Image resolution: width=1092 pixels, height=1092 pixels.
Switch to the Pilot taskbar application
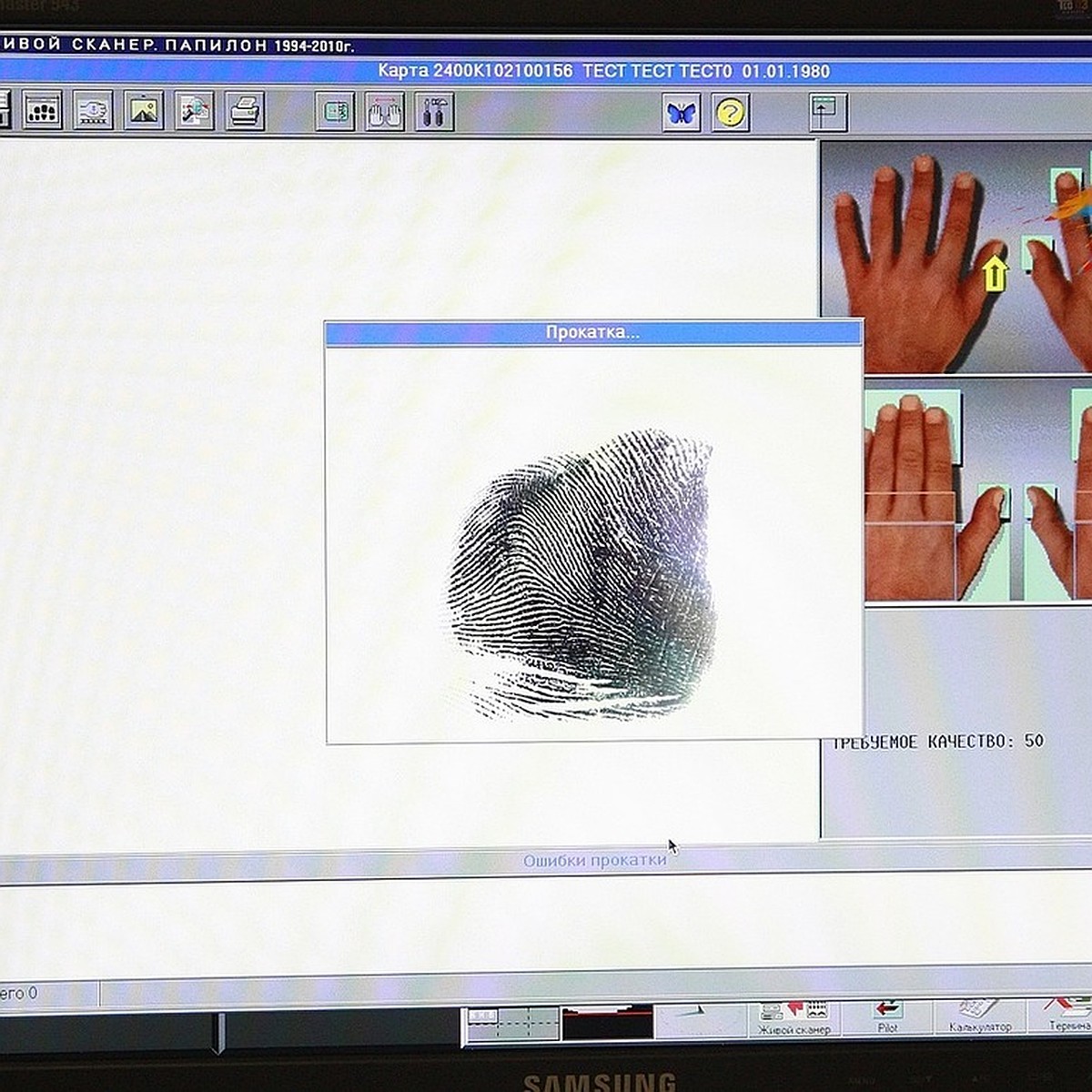tap(887, 1016)
